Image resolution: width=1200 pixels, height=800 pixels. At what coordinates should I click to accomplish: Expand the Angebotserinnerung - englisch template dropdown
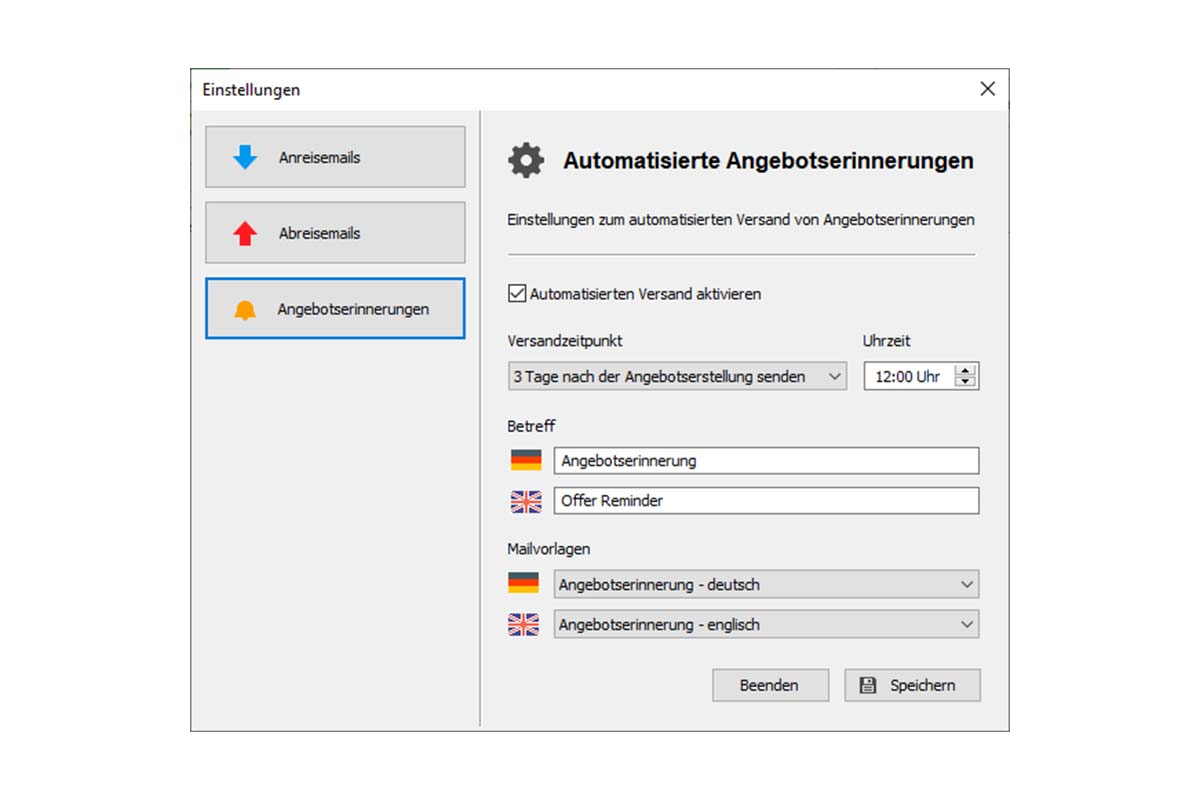coord(766,625)
